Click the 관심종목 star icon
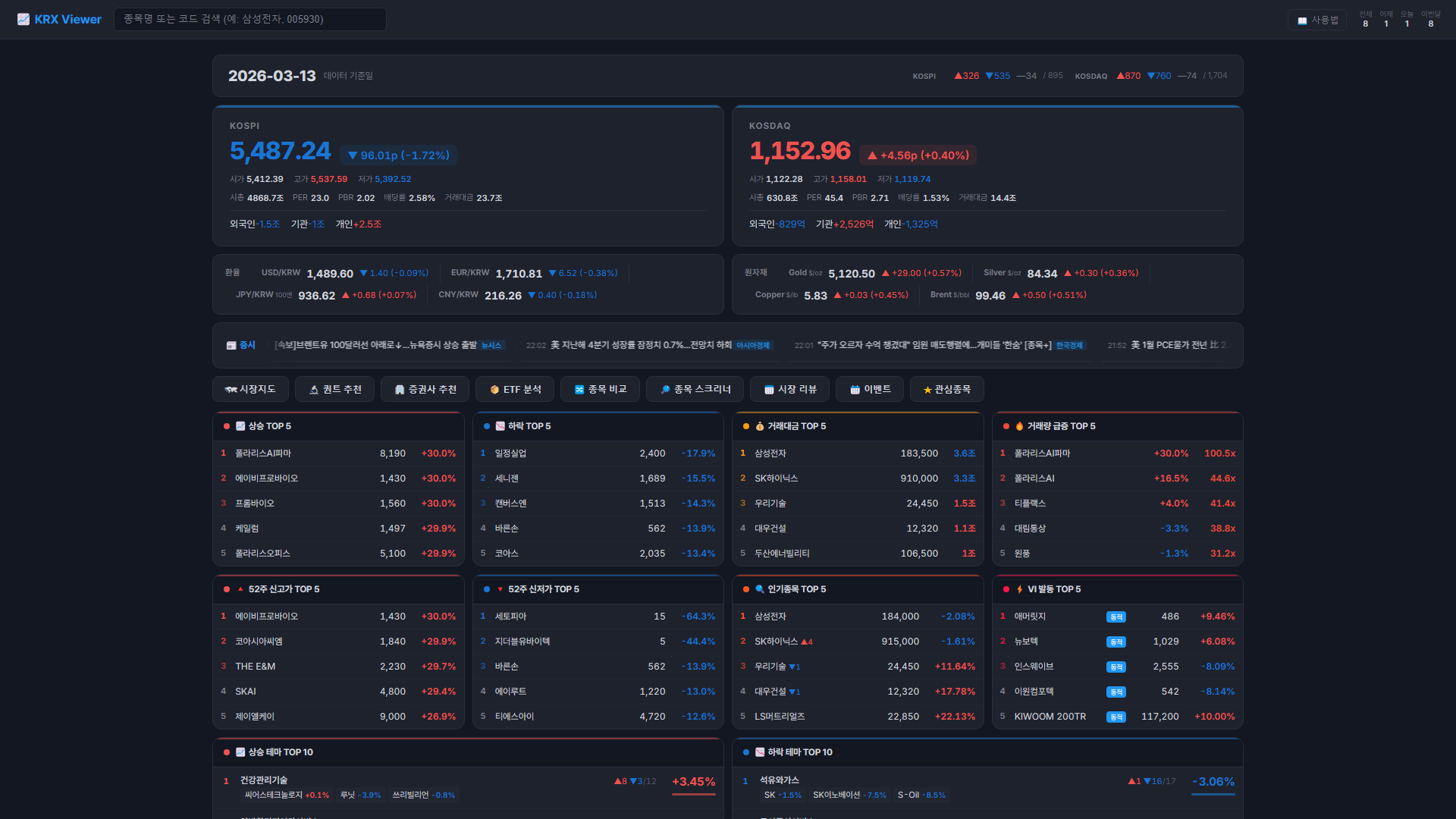This screenshot has height=819, width=1456. [x=927, y=390]
